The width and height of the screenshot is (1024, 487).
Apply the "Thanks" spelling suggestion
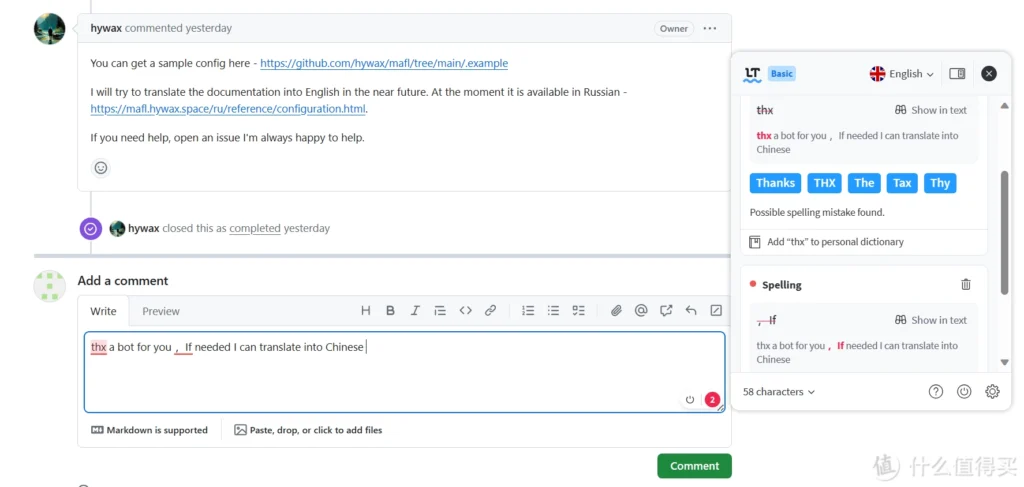(775, 183)
